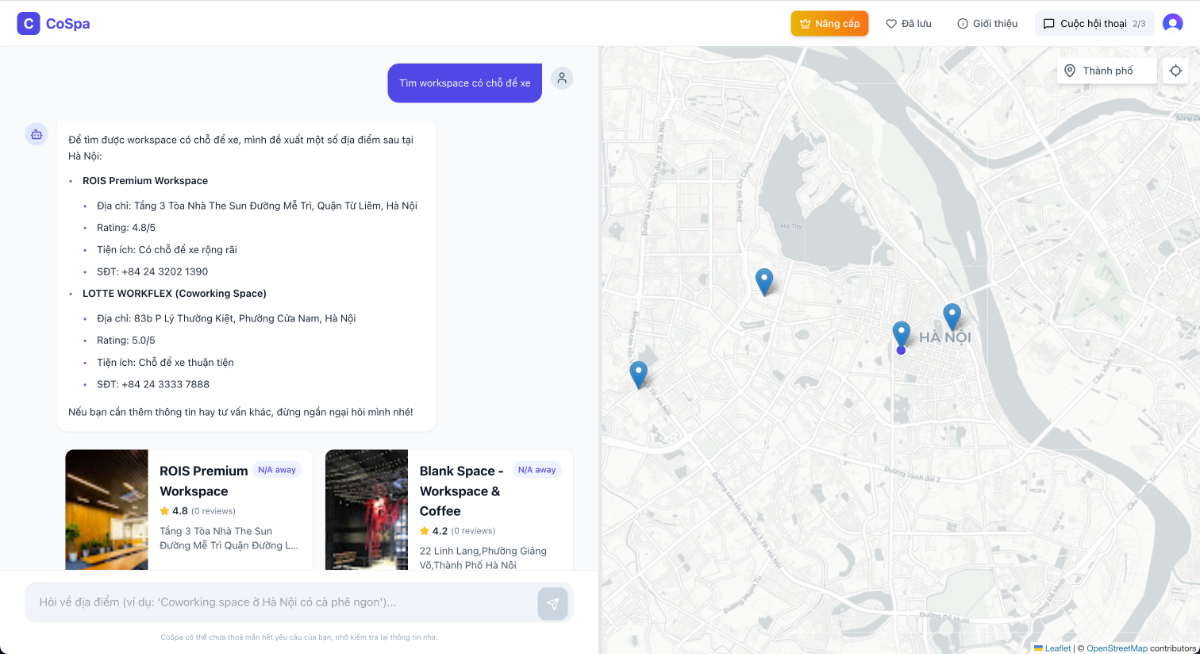The image size is (1200, 654).
Task: Open saved places via the heart icon
Action: (890, 22)
